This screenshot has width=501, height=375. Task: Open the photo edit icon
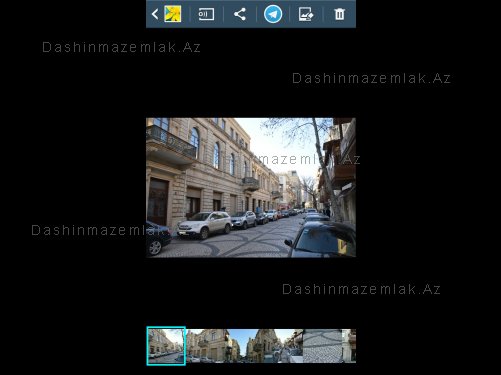click(306, 14)
